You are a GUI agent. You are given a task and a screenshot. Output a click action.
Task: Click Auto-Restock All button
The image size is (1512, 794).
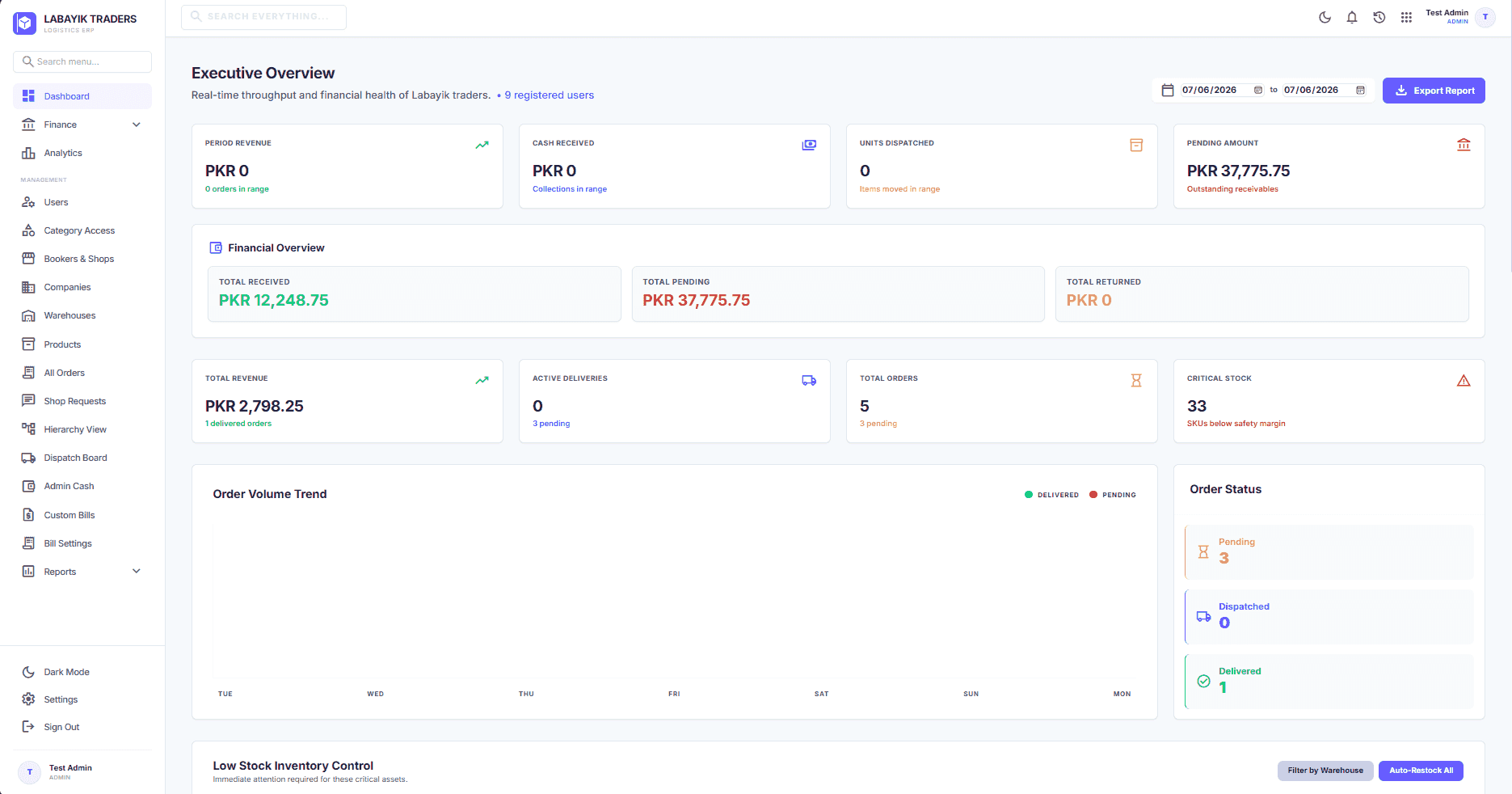tap(1421, 771)
